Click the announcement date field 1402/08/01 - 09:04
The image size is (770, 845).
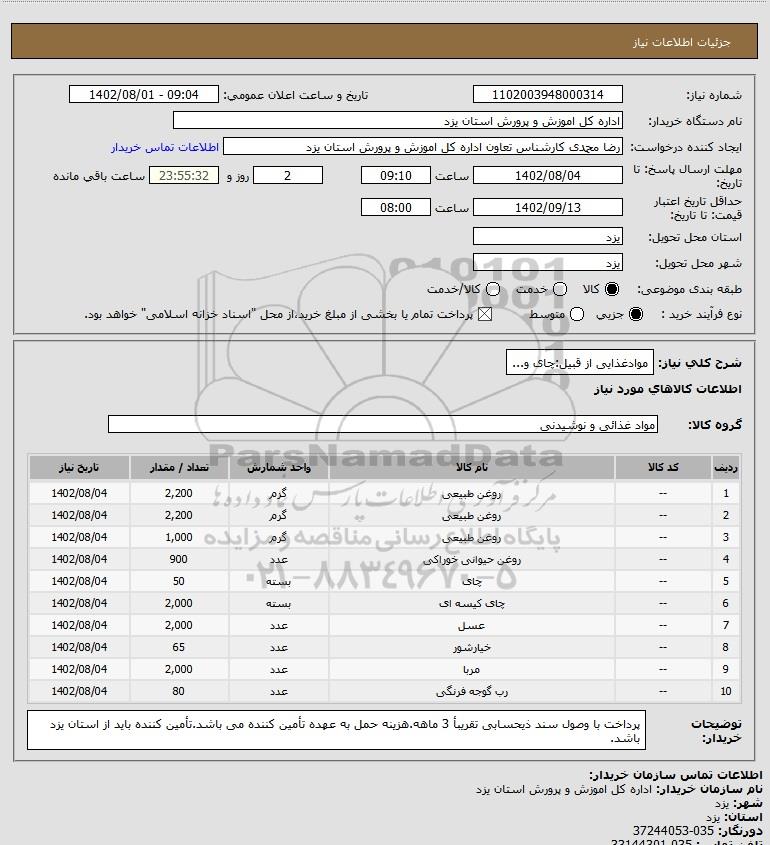(144, 94)
